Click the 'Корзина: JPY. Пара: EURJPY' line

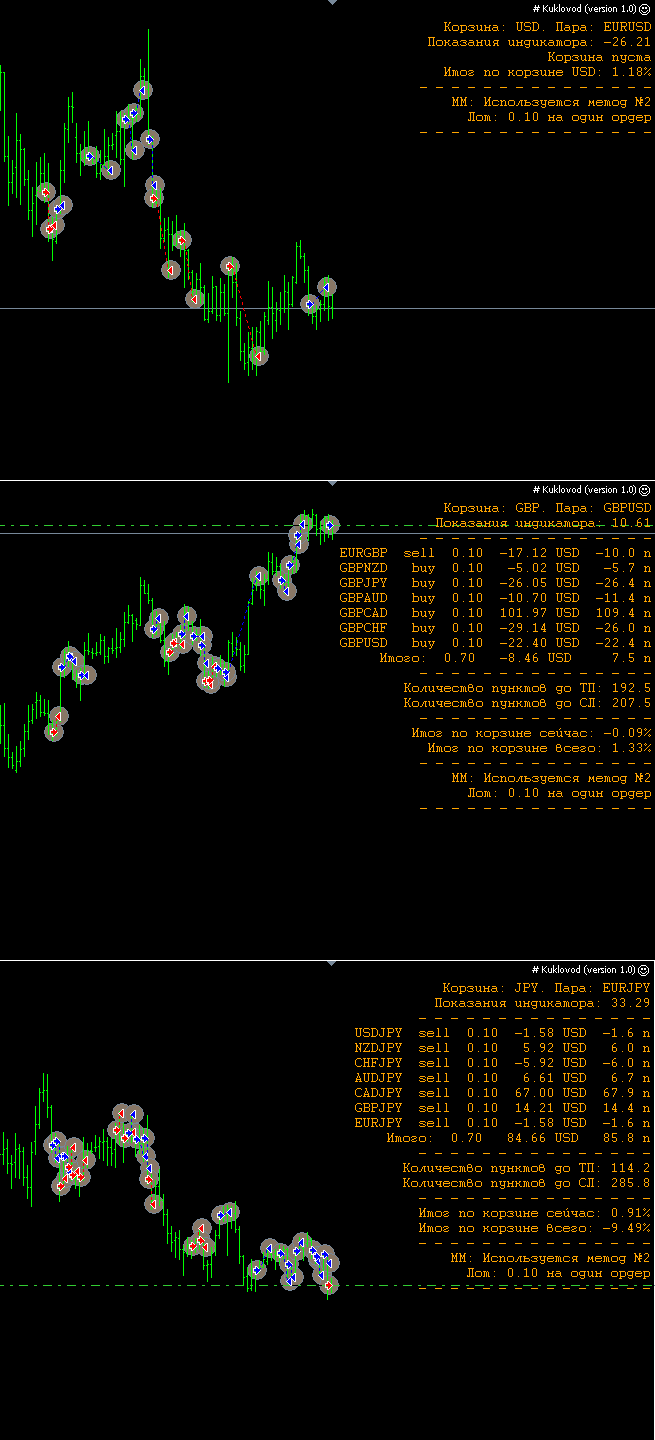547,988
